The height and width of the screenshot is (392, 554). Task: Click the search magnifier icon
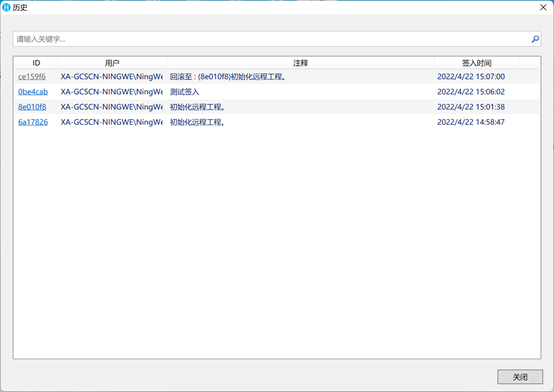point(535,39)
